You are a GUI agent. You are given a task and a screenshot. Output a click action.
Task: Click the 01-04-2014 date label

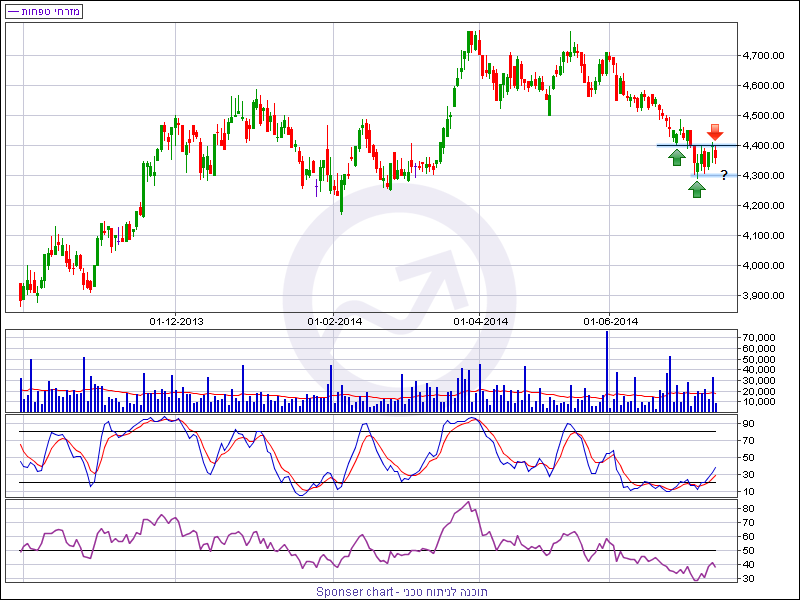(481, 321)
